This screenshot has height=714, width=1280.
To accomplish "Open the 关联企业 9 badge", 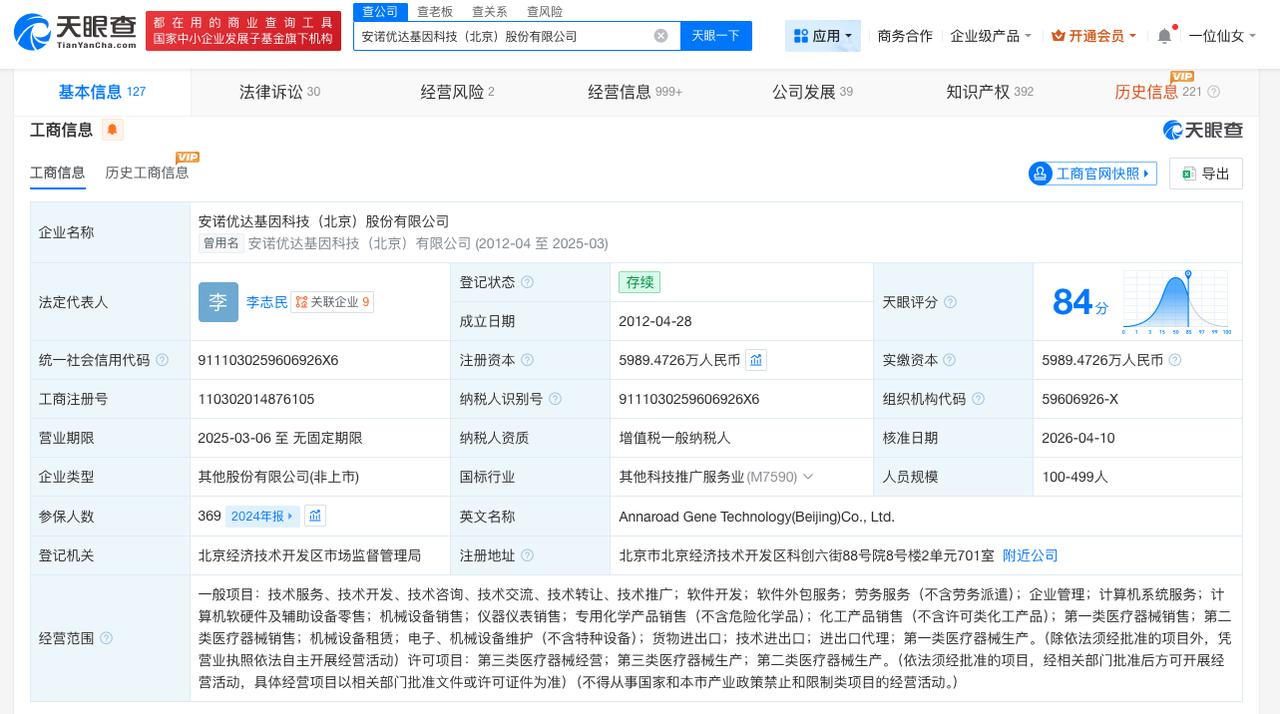I will tap(332, 302).
